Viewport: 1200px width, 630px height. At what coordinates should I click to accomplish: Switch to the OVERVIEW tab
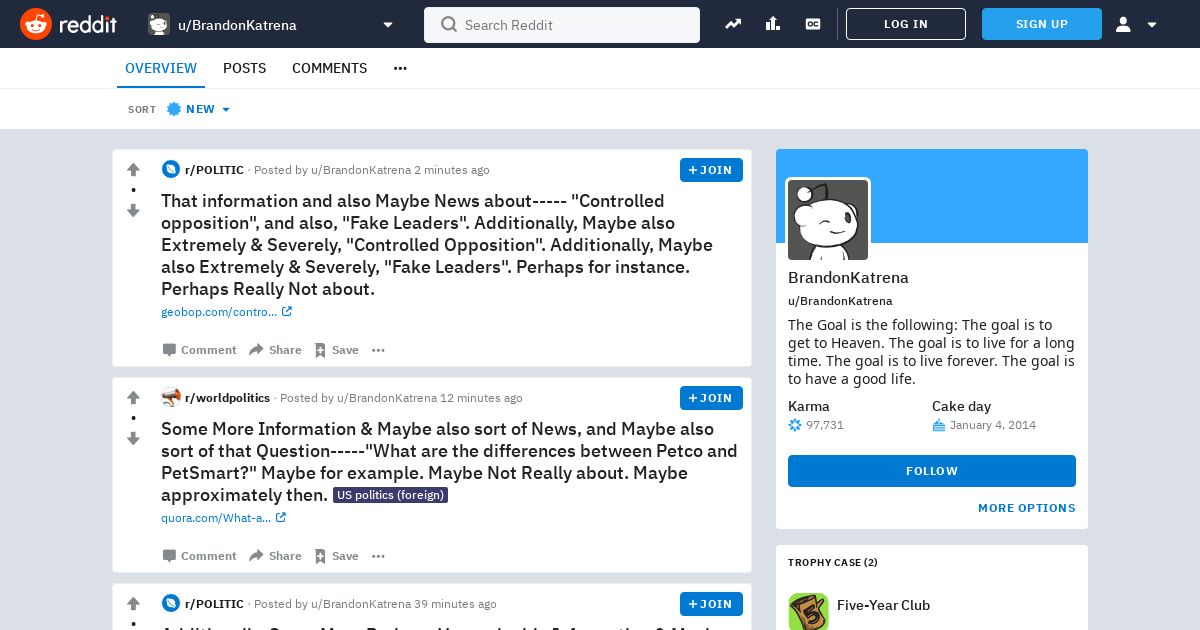pyautogui.click(x=161, y=68)
